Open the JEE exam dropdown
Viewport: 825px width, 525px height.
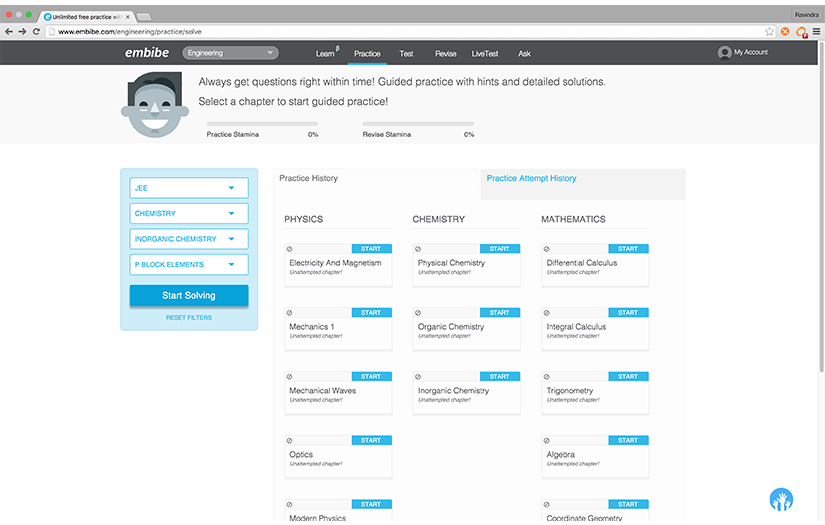coord(189,188)
